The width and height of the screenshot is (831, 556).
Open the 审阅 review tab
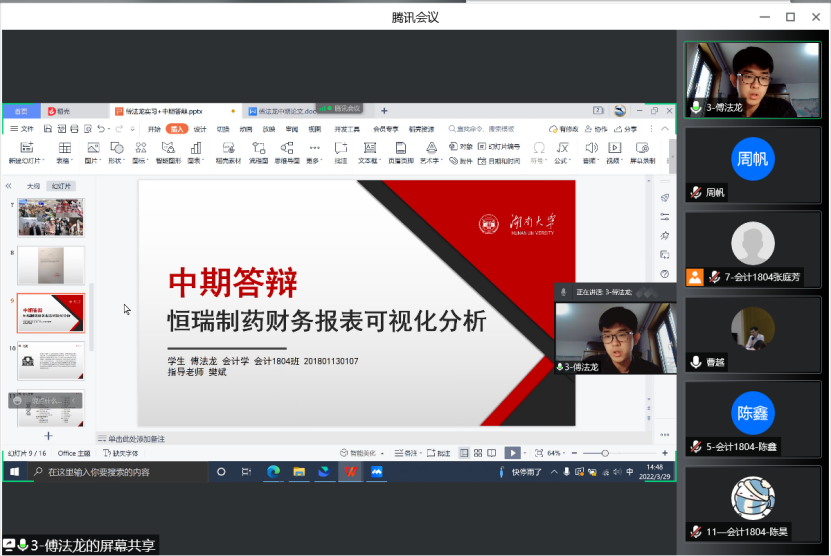tap(291, 129)
